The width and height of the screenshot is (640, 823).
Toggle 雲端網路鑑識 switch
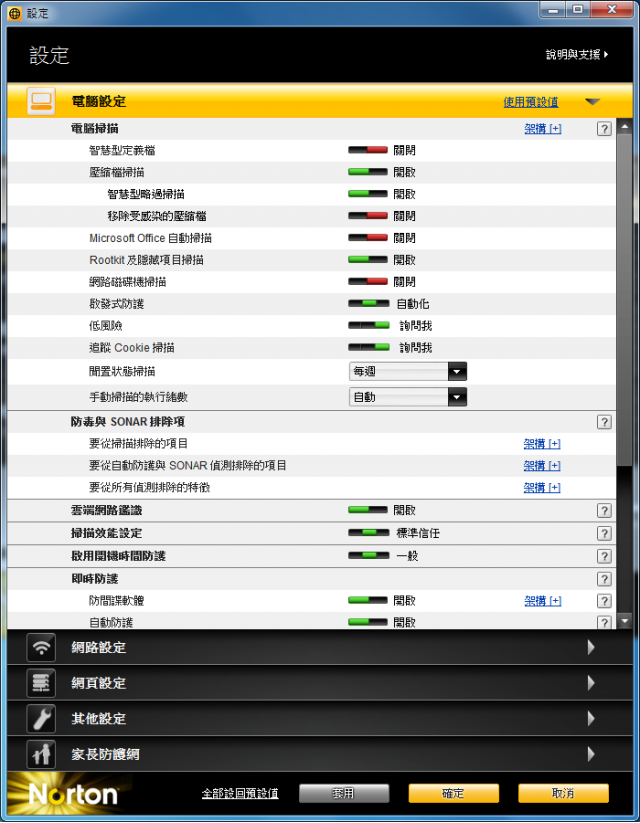pos(368,510)
